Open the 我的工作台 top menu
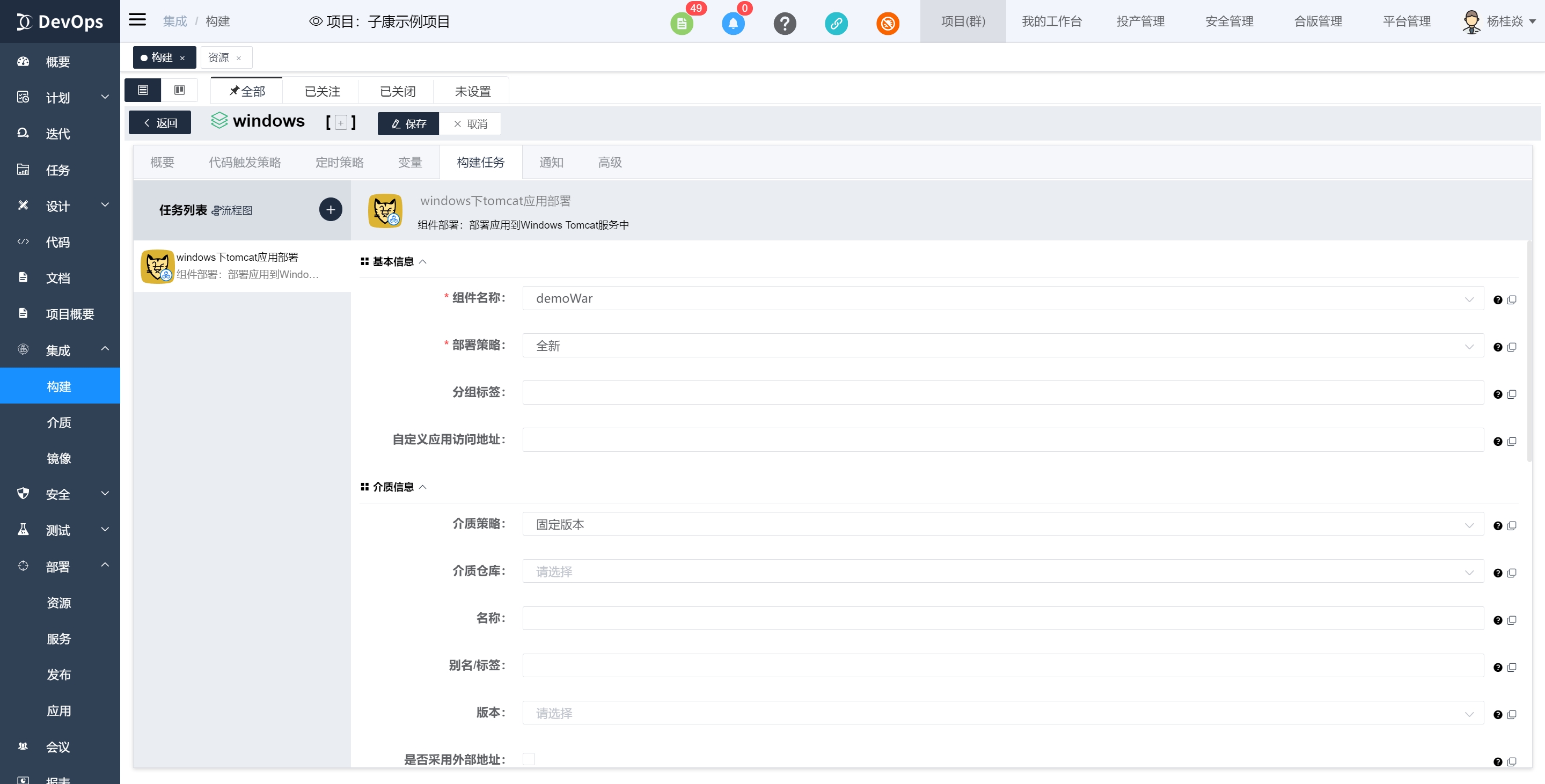Viewport: 1545px width, 784px height. (1051, 21)
